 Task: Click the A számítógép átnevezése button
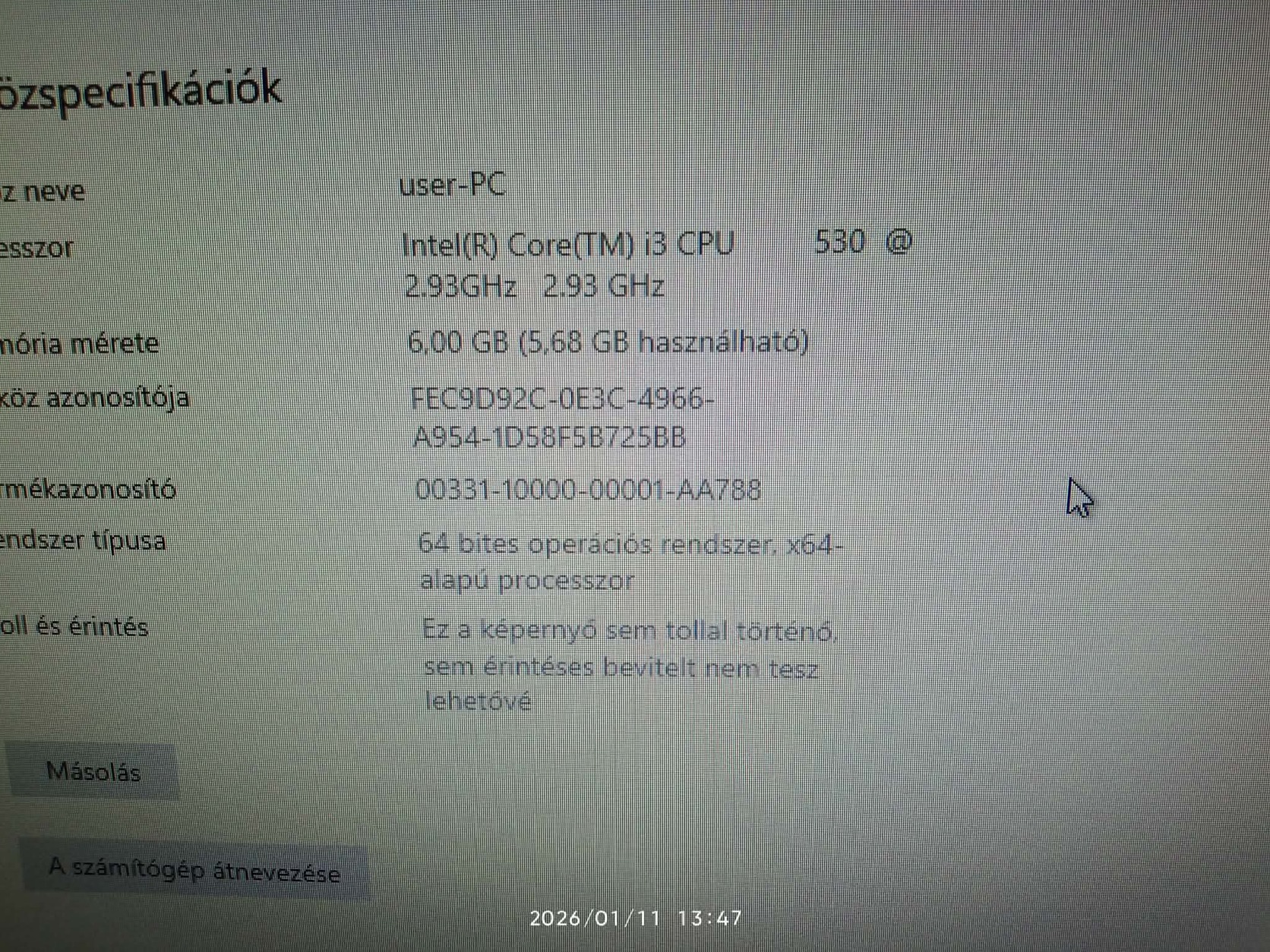coord(194,870)
